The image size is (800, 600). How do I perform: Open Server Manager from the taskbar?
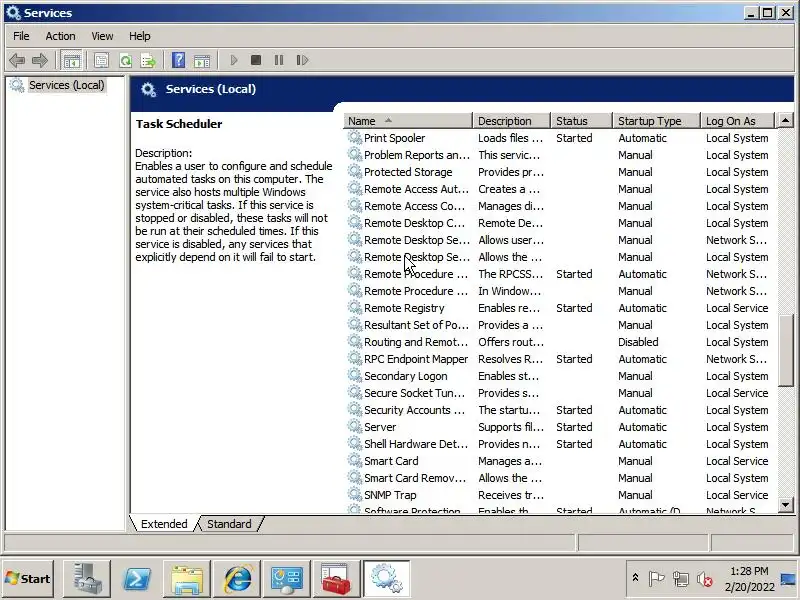point(86,579)
